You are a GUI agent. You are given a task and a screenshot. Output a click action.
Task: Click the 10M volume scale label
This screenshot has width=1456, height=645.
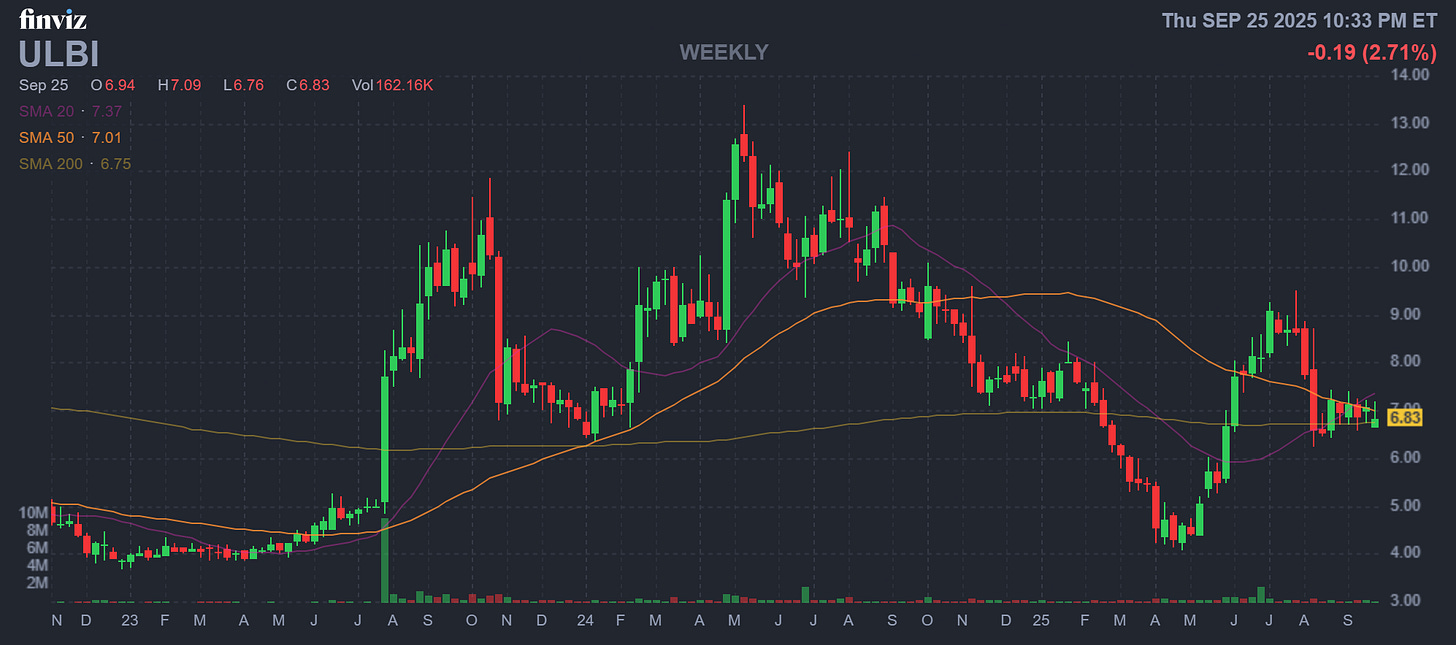click(x=33, y=513)
